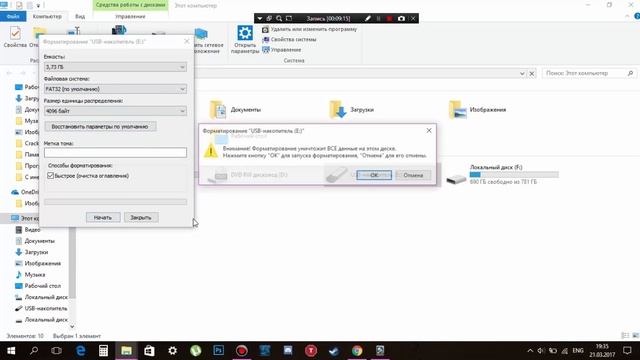Click sidebar scroll down arrow

72,326
